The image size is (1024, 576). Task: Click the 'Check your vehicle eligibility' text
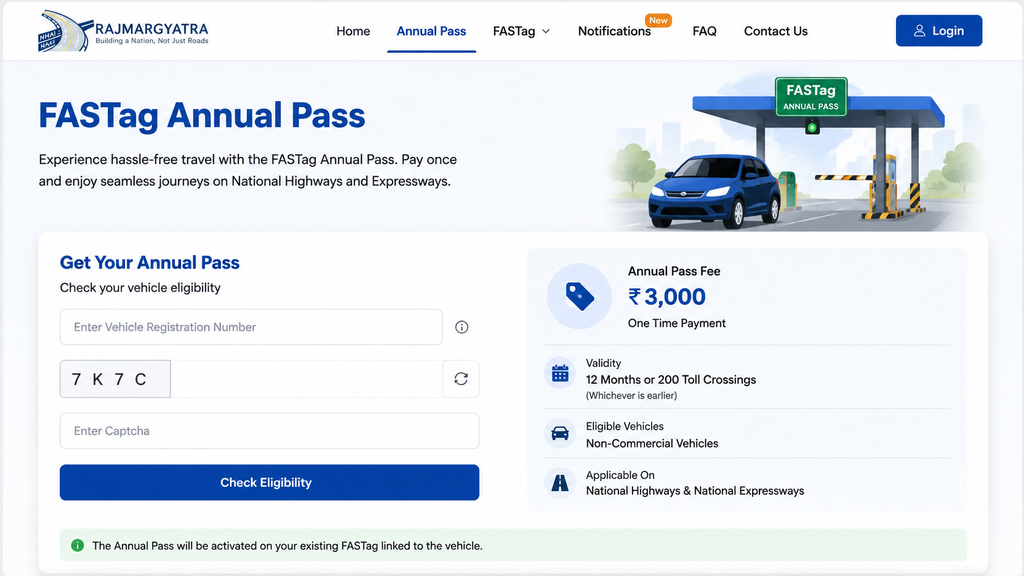(140, 288)
